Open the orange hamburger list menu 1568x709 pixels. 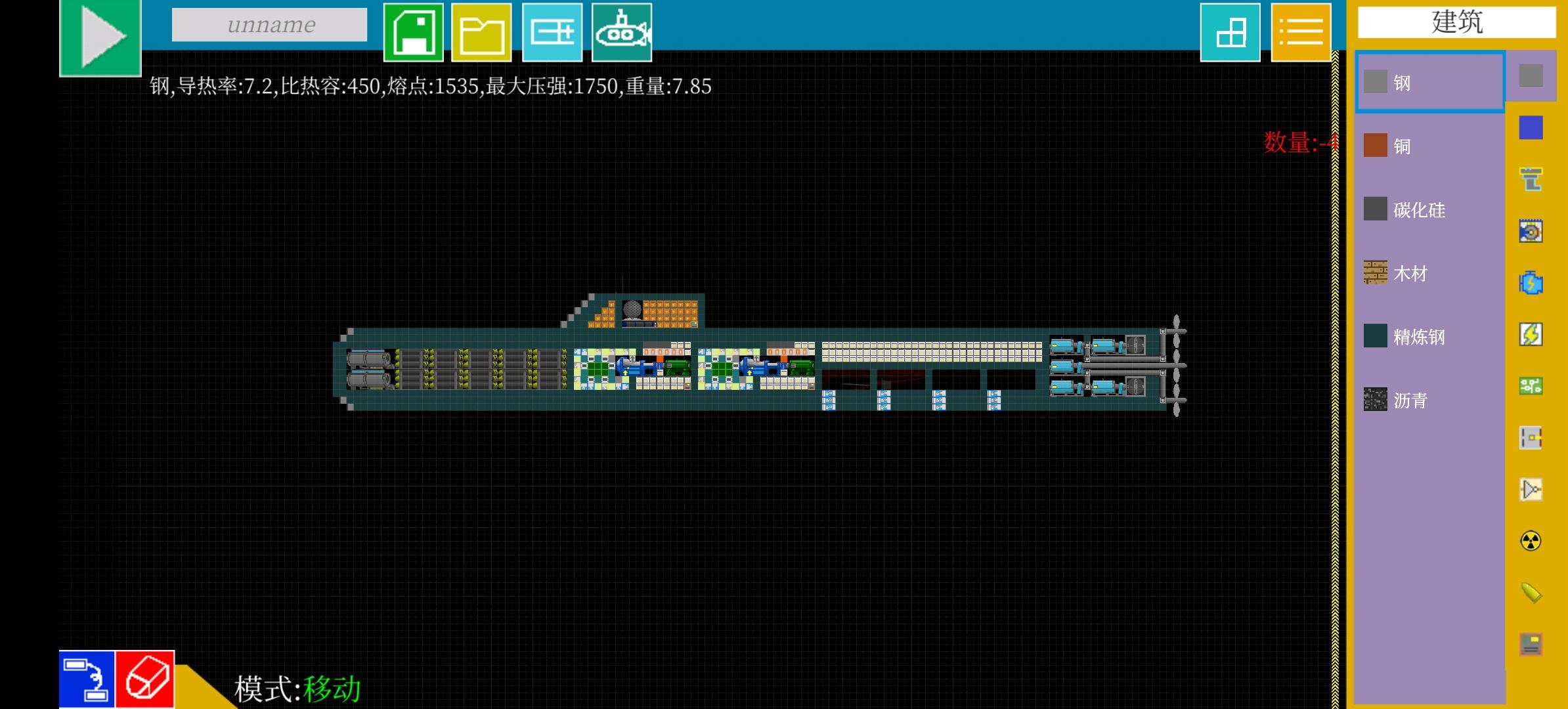pyautogui.click(x=1300, y=32)
